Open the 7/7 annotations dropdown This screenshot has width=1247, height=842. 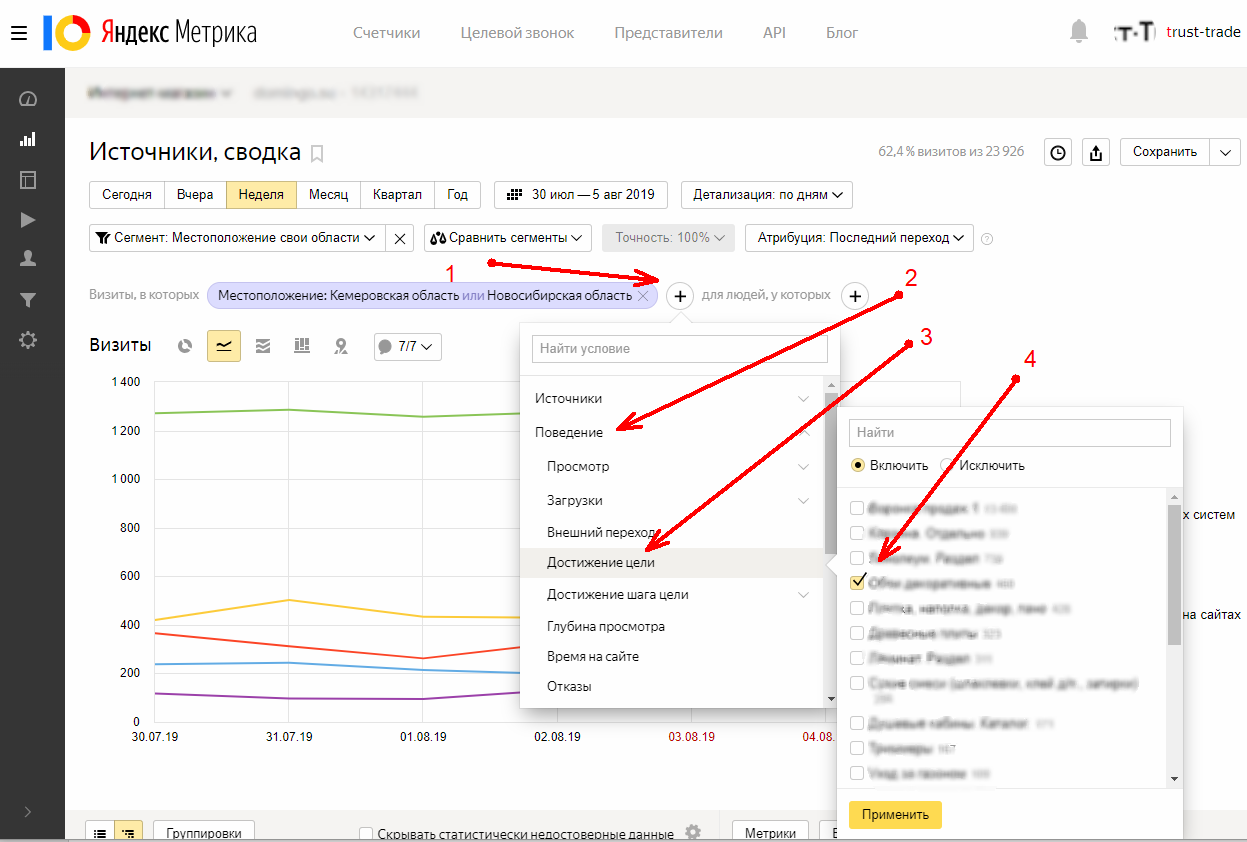(407, 346)
